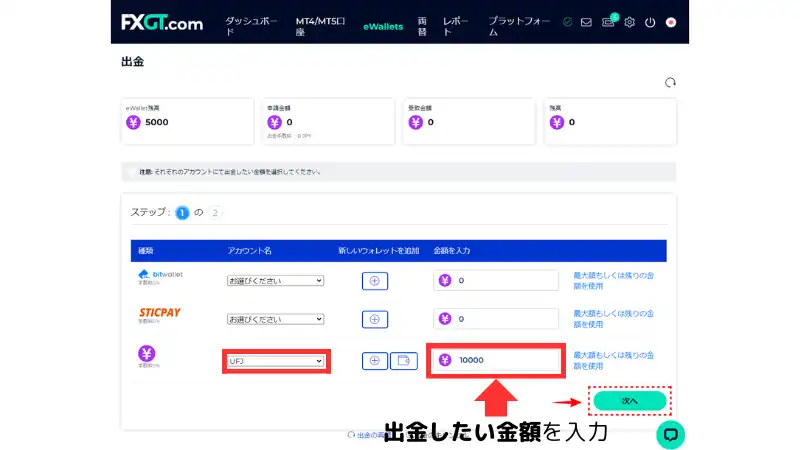Click the Japan flag language icon

pyautogui.click(x=671, y=22)
